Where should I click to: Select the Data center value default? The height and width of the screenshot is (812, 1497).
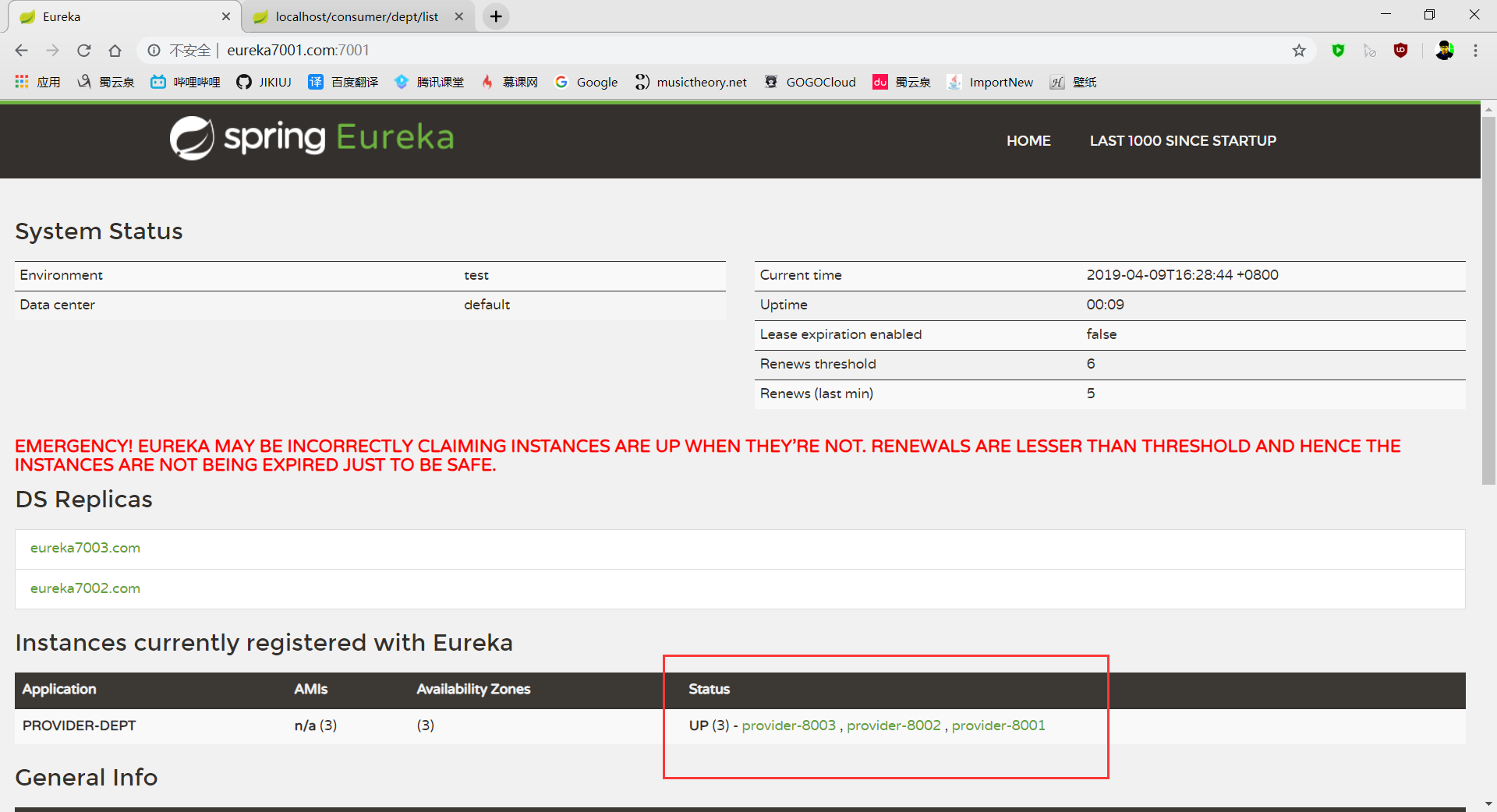point(487,305)
